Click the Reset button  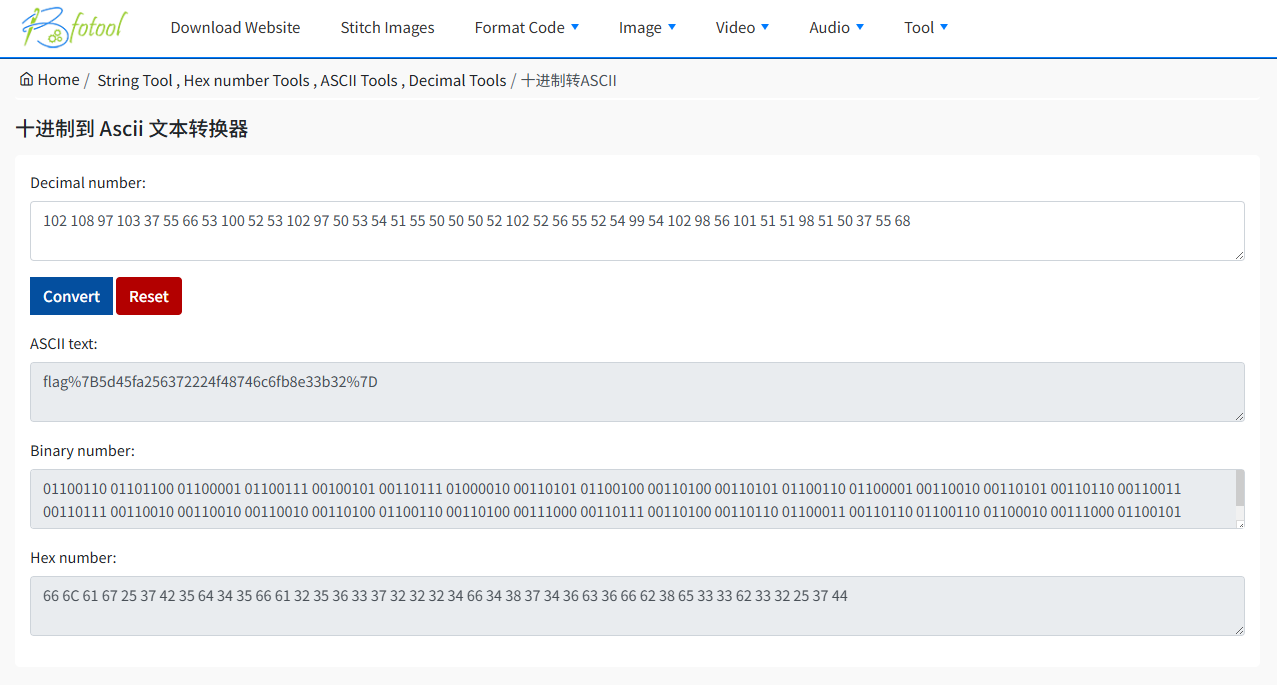coord(149,296)
